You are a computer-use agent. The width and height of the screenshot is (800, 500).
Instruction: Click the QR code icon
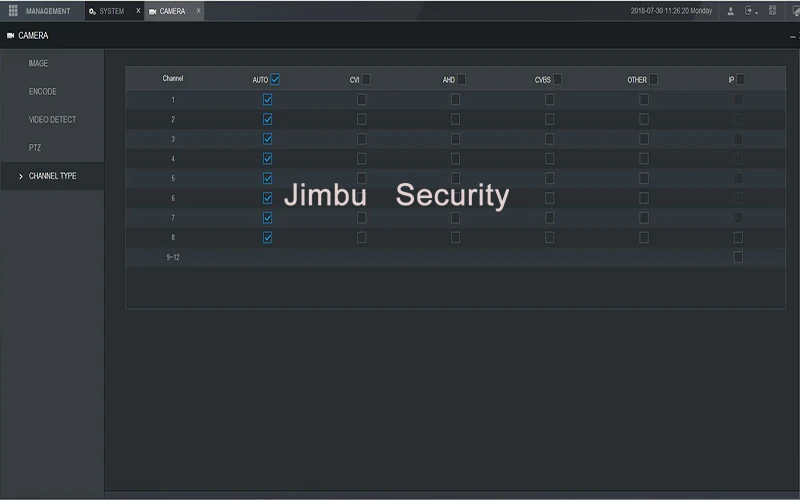[772, 11]
